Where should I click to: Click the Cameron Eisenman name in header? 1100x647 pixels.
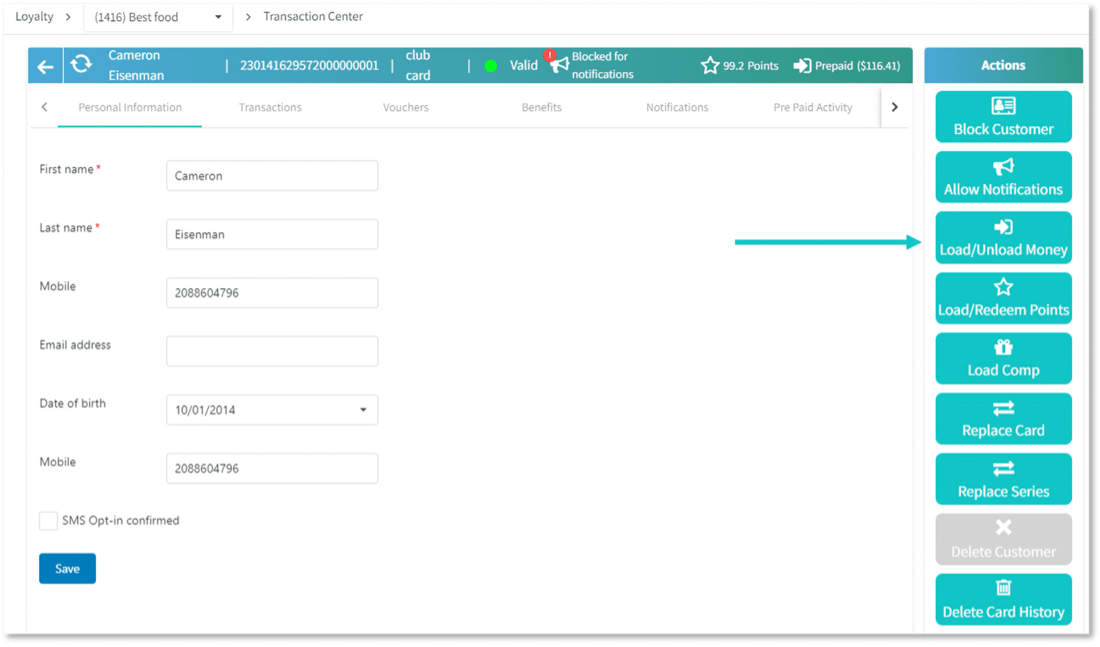pos(136,65)
